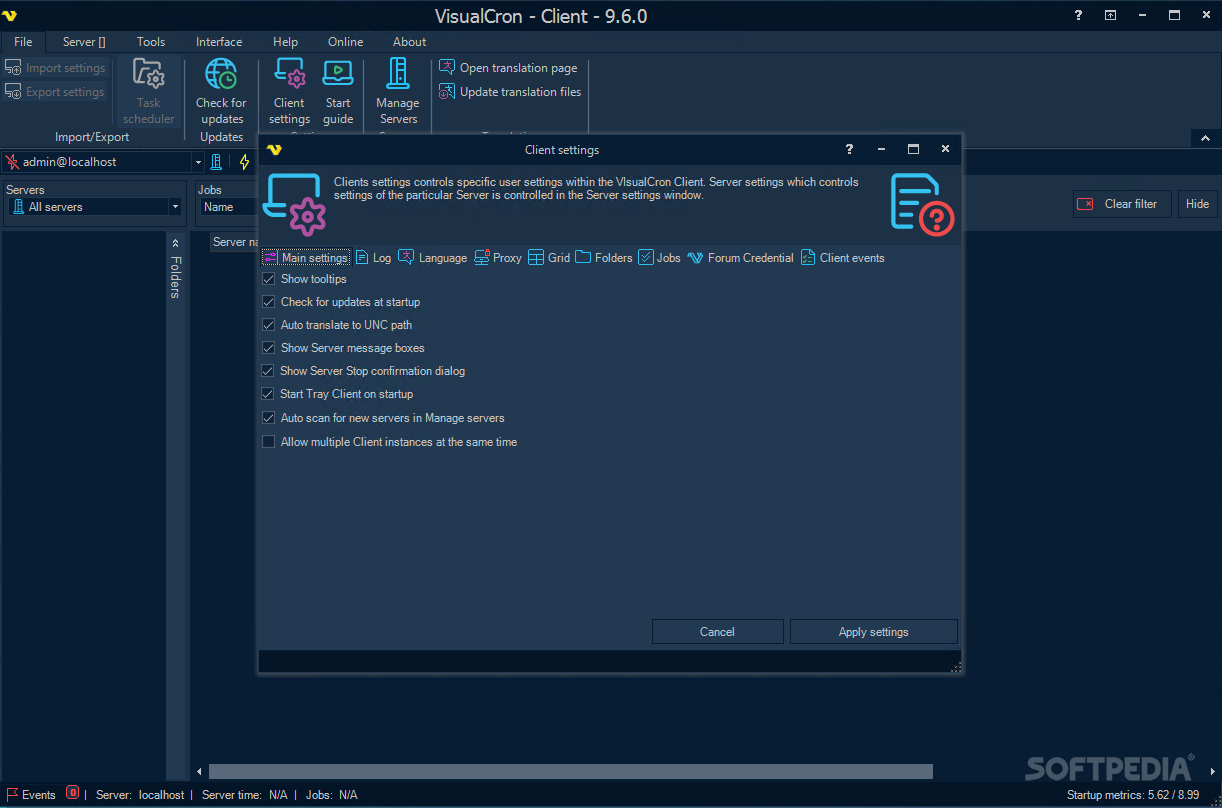1222x808 pixels.
Task: Click the red events counter badge
Action: click(x=72, y=794)
